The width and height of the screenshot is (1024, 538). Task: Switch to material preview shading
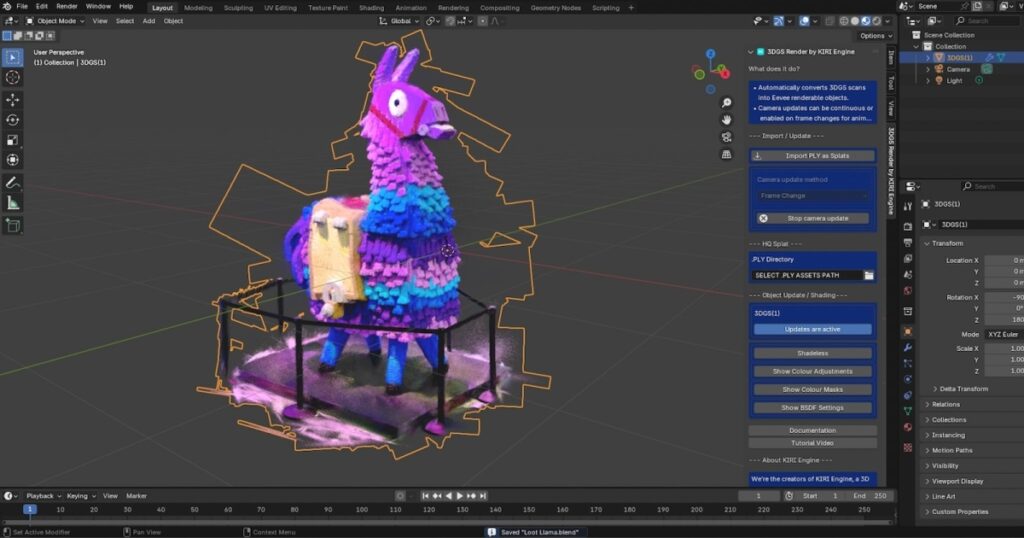(866, 21)
